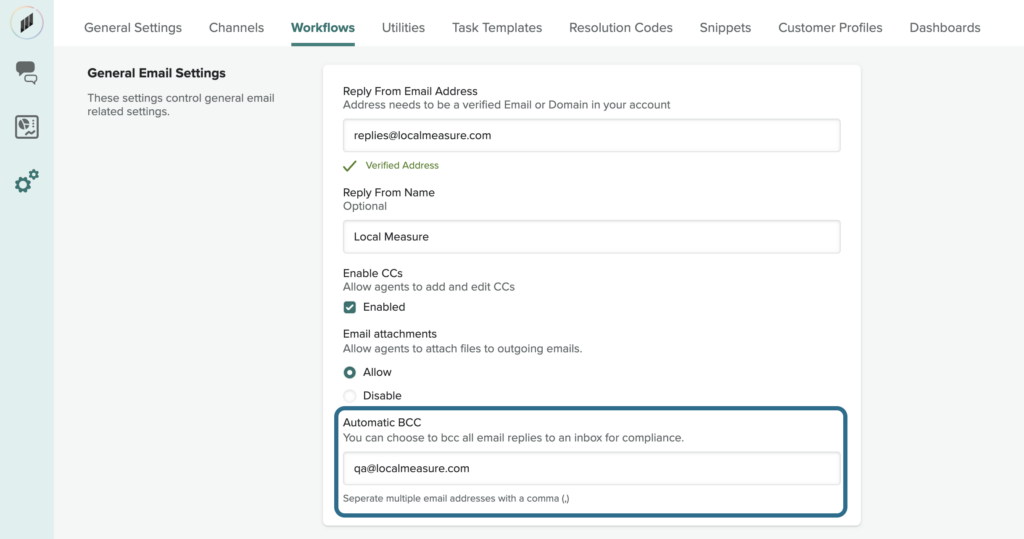Open the conversations chat icon
This screenshot has height=539, width=1024.
[27, 72]
